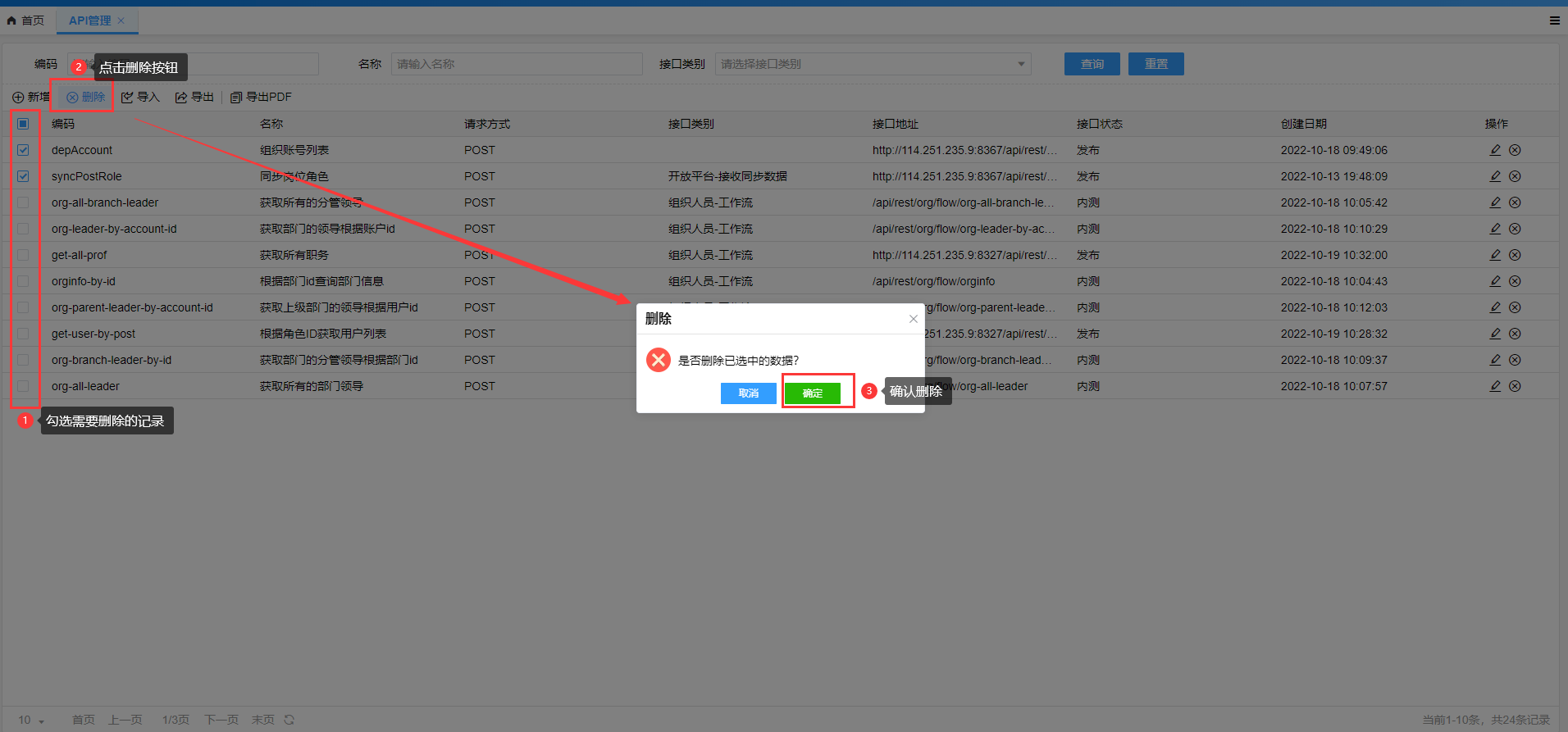Toggle the select-all header checkbox
The height and width of the screenshot is (732, 1568).
pos(23,124)
